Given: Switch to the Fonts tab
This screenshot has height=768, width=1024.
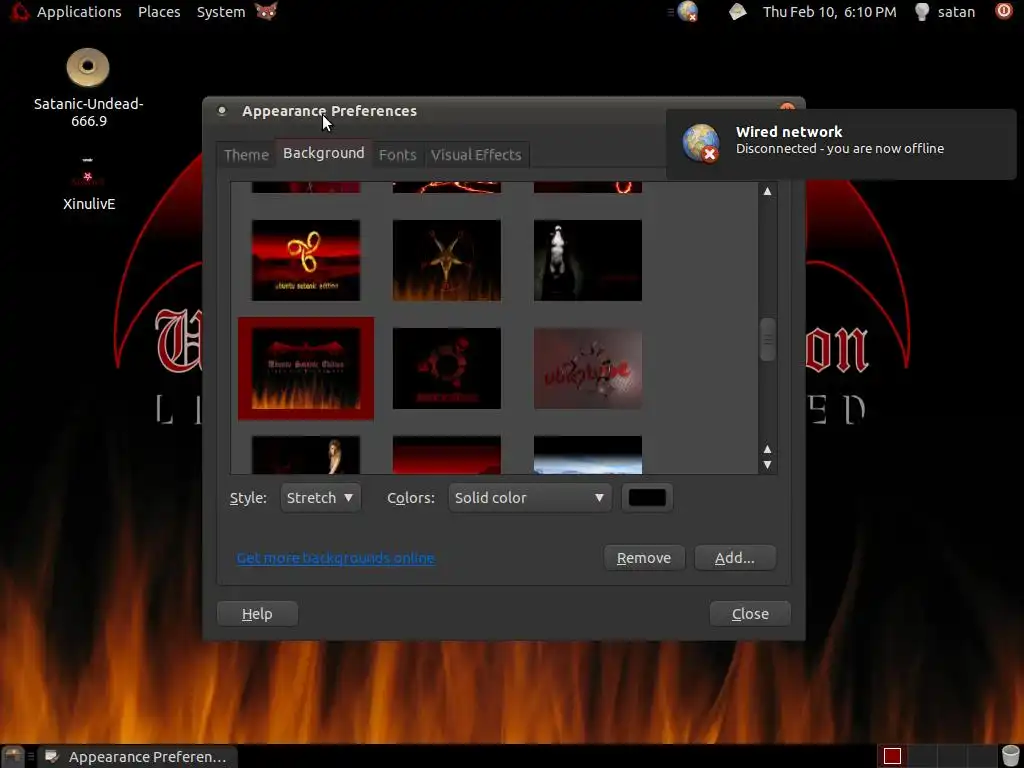Looking at the screenshot, I should (397, 155).
